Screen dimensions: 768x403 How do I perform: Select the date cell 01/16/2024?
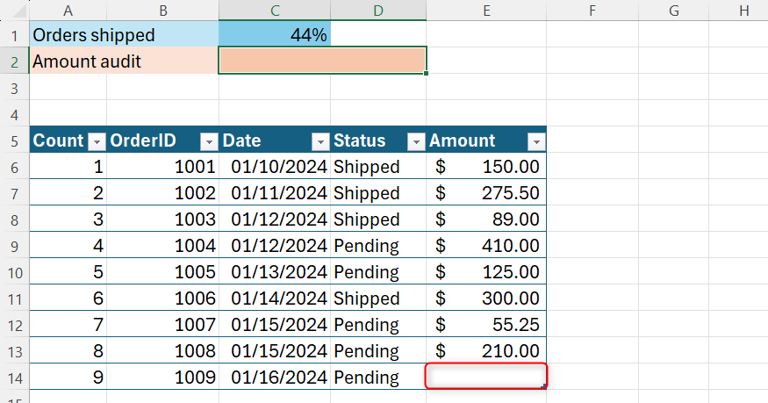(x=275, y=377)
